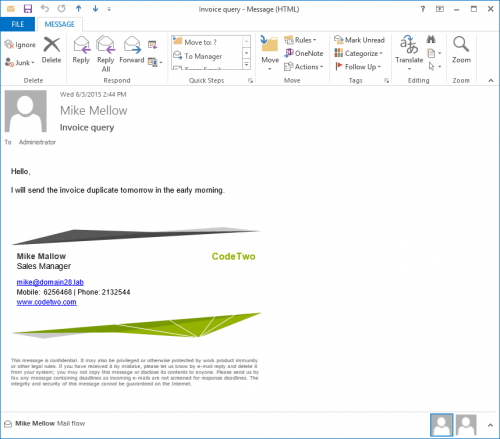Open Quick Steps dialog launcher

coord(250,81)
